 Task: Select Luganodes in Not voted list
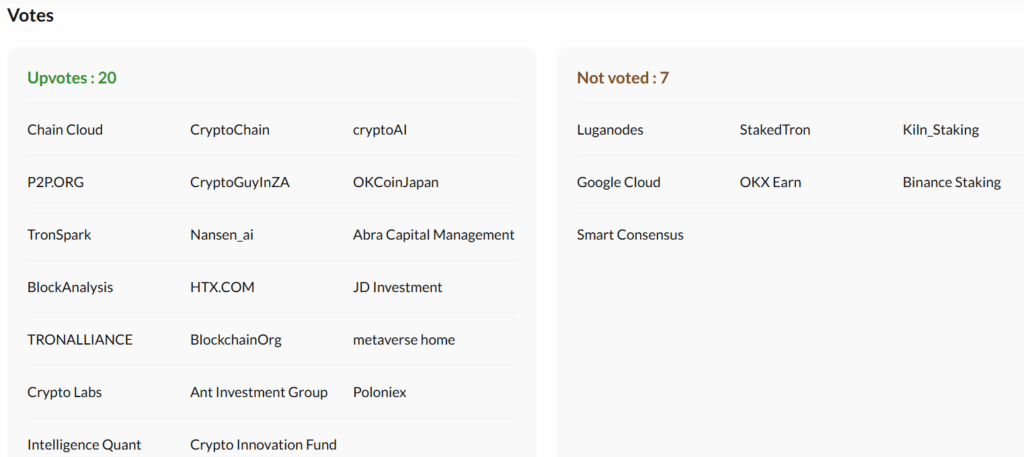click(610, 130)
